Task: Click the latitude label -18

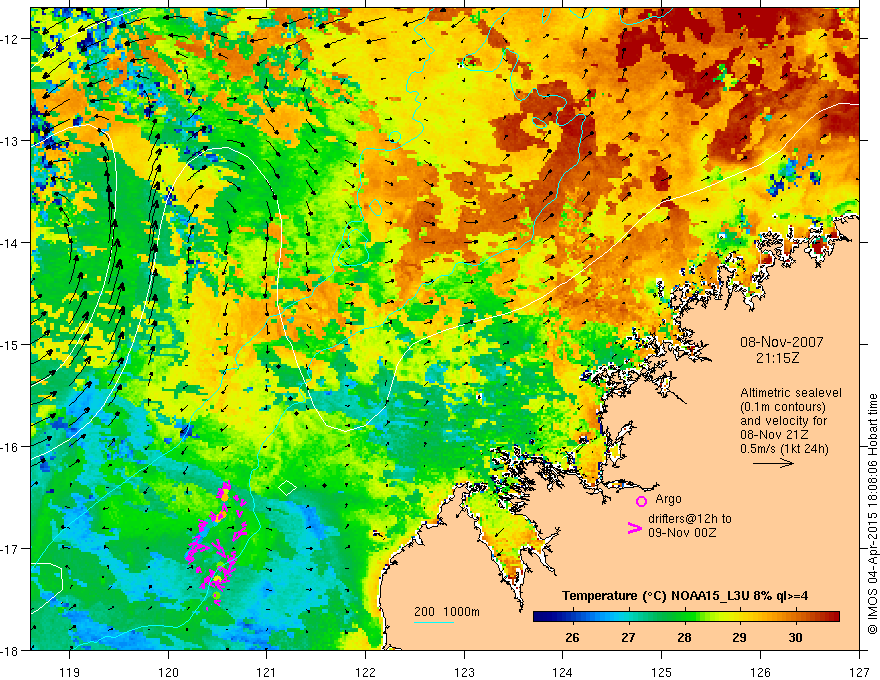Action: coord(11,650)
